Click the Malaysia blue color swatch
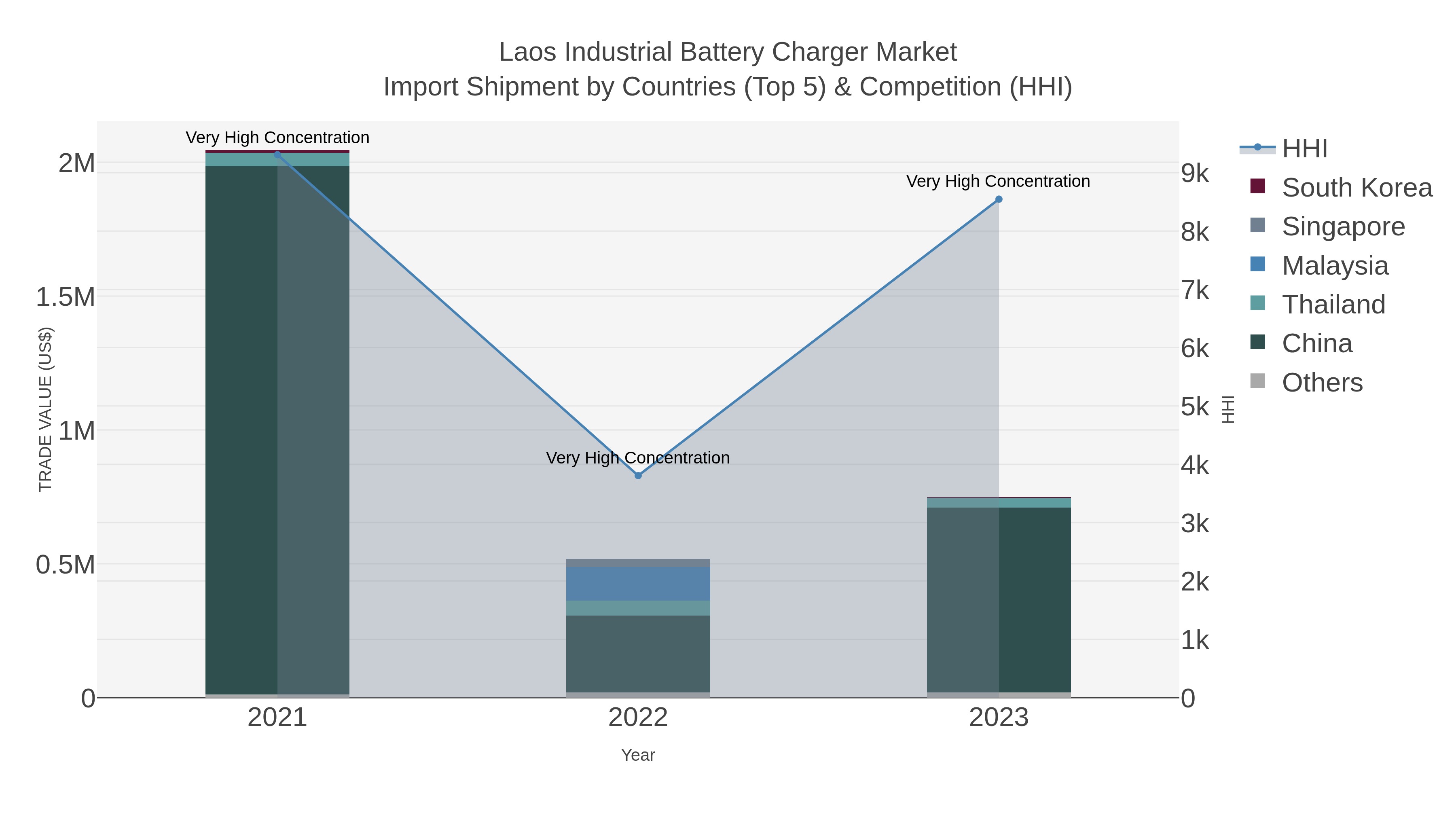1456x819 pixels. (x=1257, y=264)
